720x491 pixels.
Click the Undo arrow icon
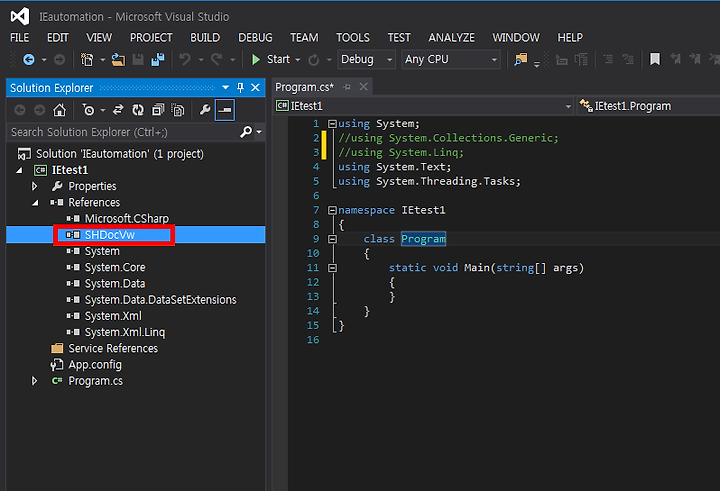coord(185,59)
